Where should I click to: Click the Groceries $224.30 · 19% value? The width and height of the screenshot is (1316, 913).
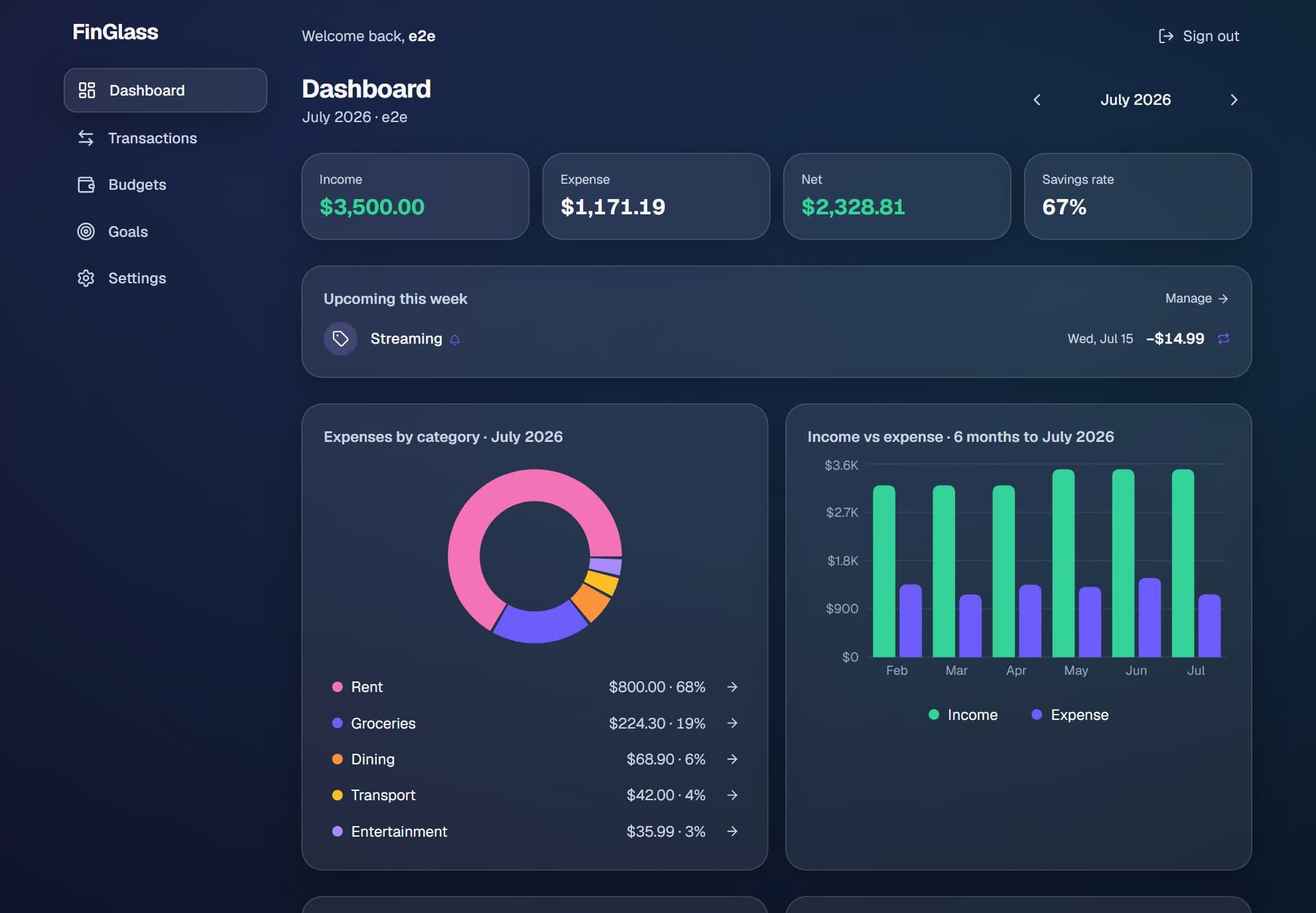657,723
